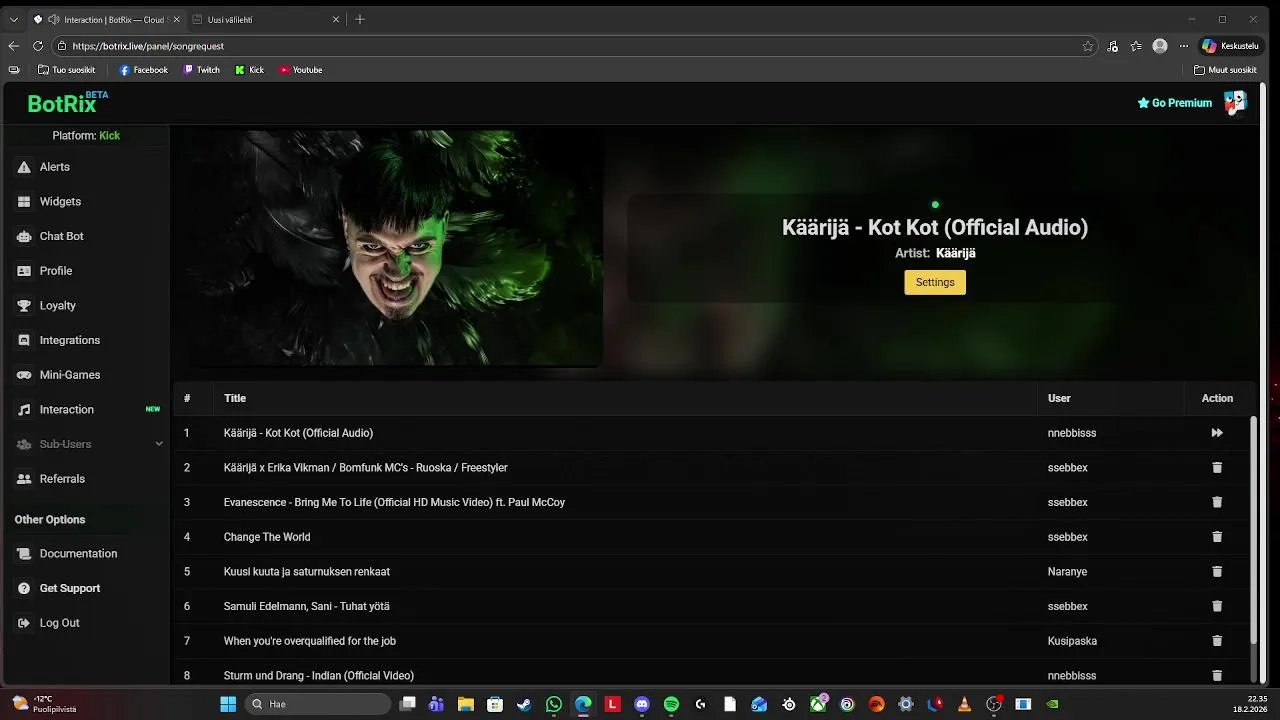Delete Kuusi kuuta ja saturnuksen renkaat
The width and height of the screenshot is (1280, 720).
pyautogui.click(x=1217, y=572)
